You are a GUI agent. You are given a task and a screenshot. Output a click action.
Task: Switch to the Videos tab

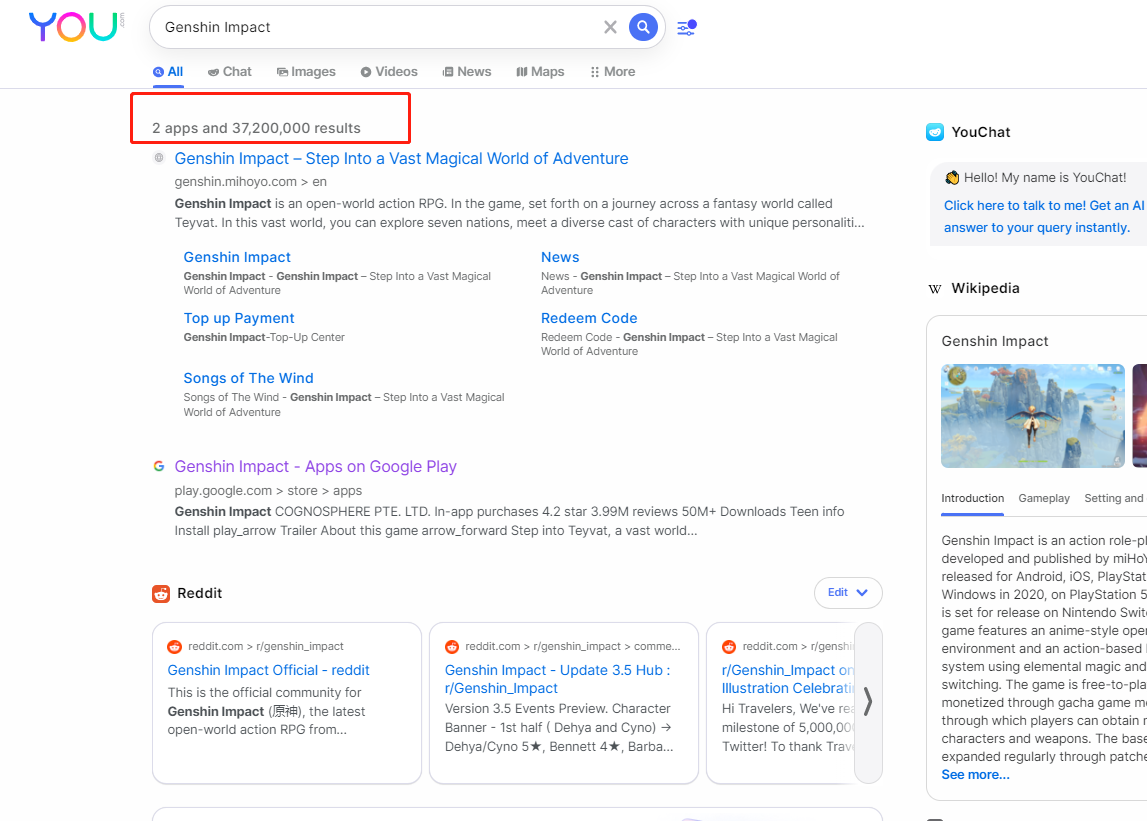389,72
